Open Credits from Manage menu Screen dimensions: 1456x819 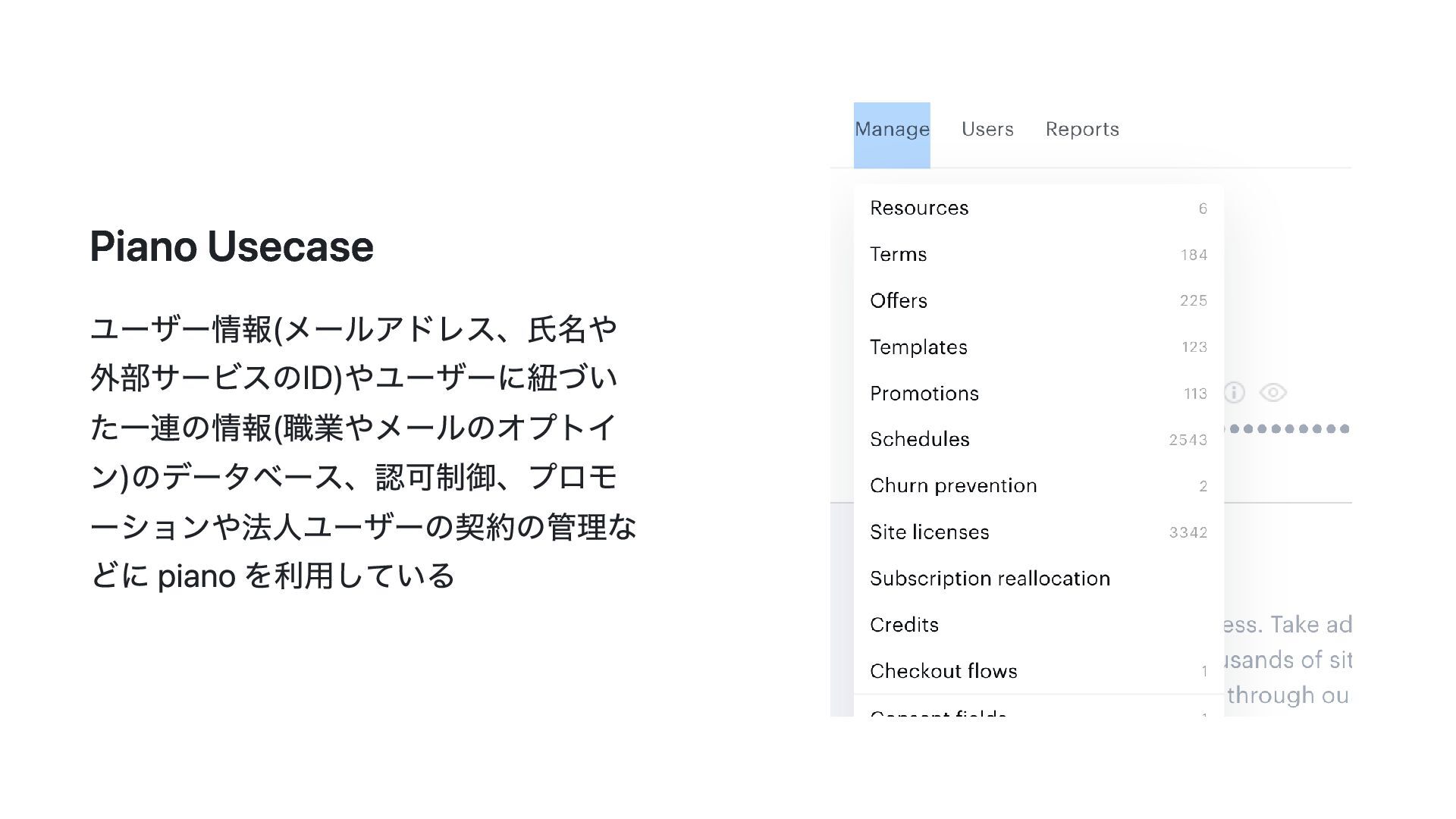(x=905, y=625)
